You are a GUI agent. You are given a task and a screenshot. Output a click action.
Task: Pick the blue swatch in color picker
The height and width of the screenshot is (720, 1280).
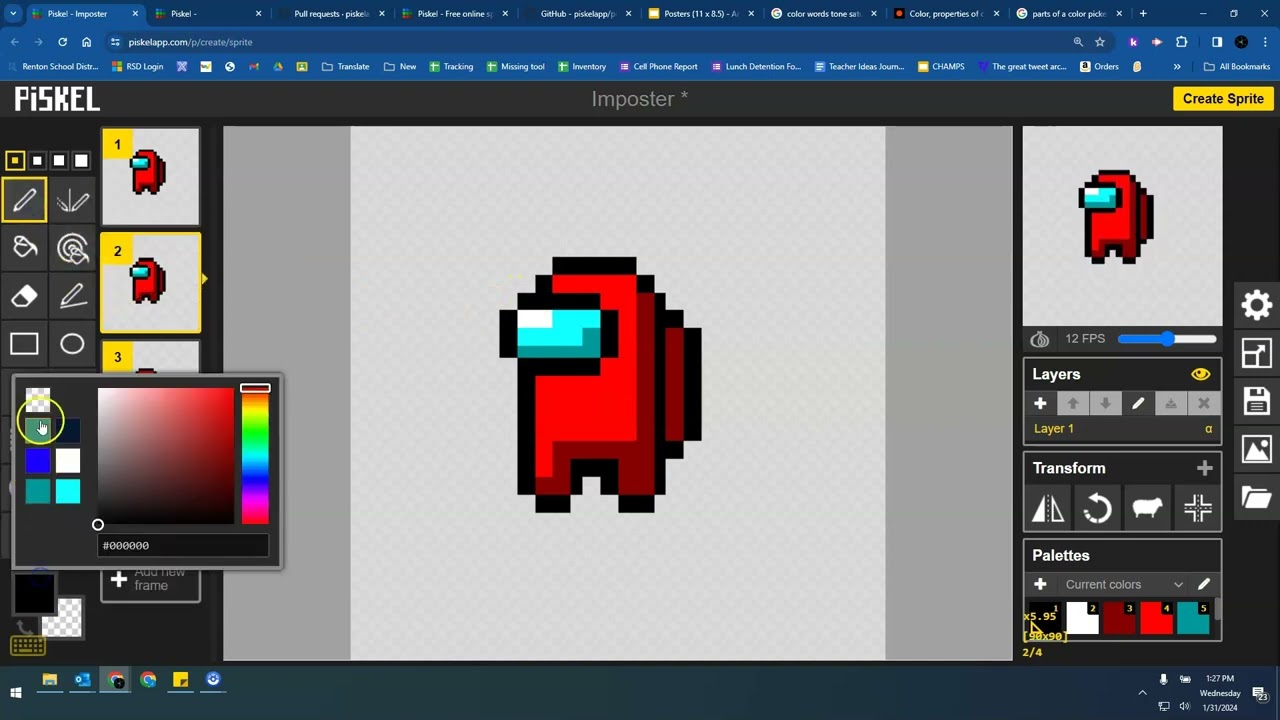click(38, 461)
